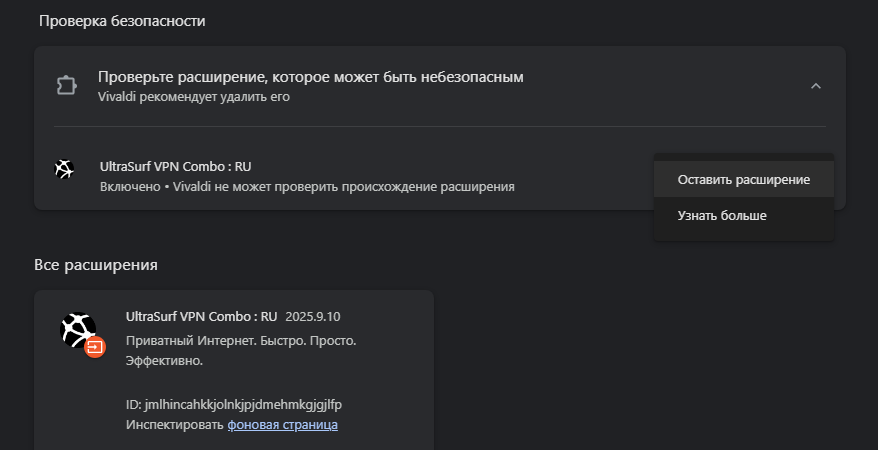Click the UltraSurf VPN Combo name in the safety row
The width and height of the screenshot is (878, 450).
pyautogui.click(x=175, y=167)
